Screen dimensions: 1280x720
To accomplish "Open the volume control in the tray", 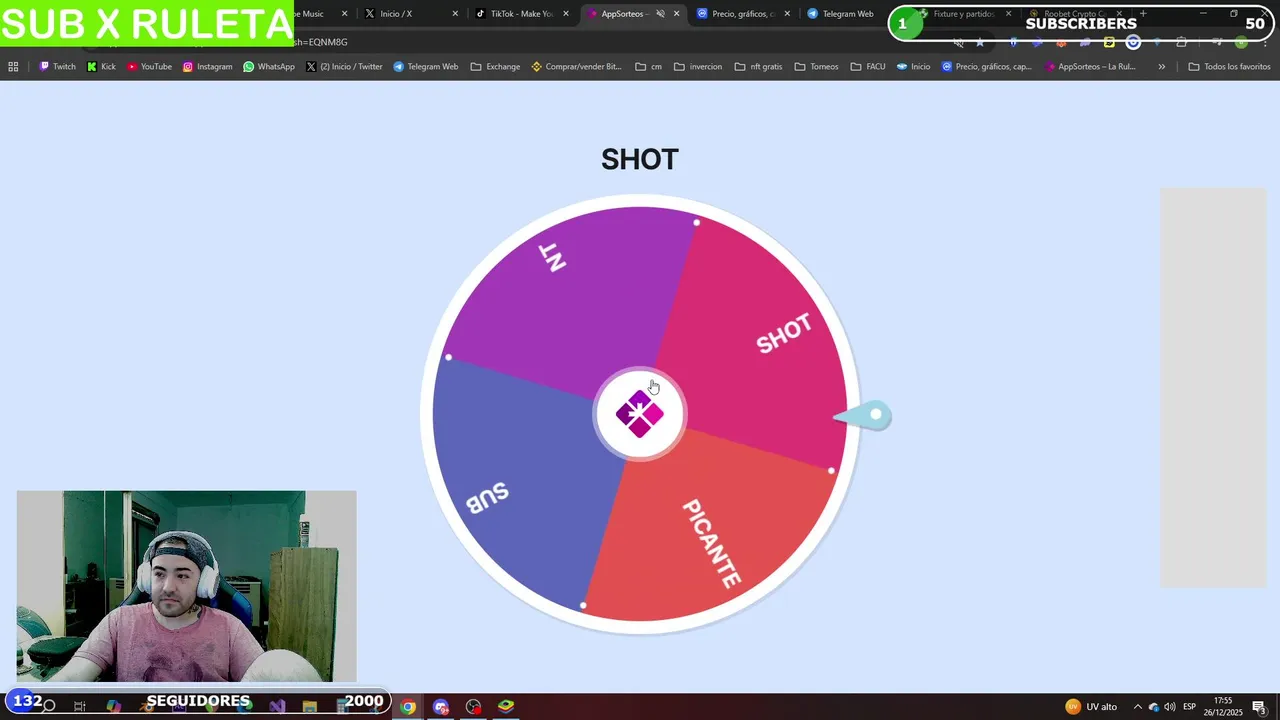I will click(1169, 707).
